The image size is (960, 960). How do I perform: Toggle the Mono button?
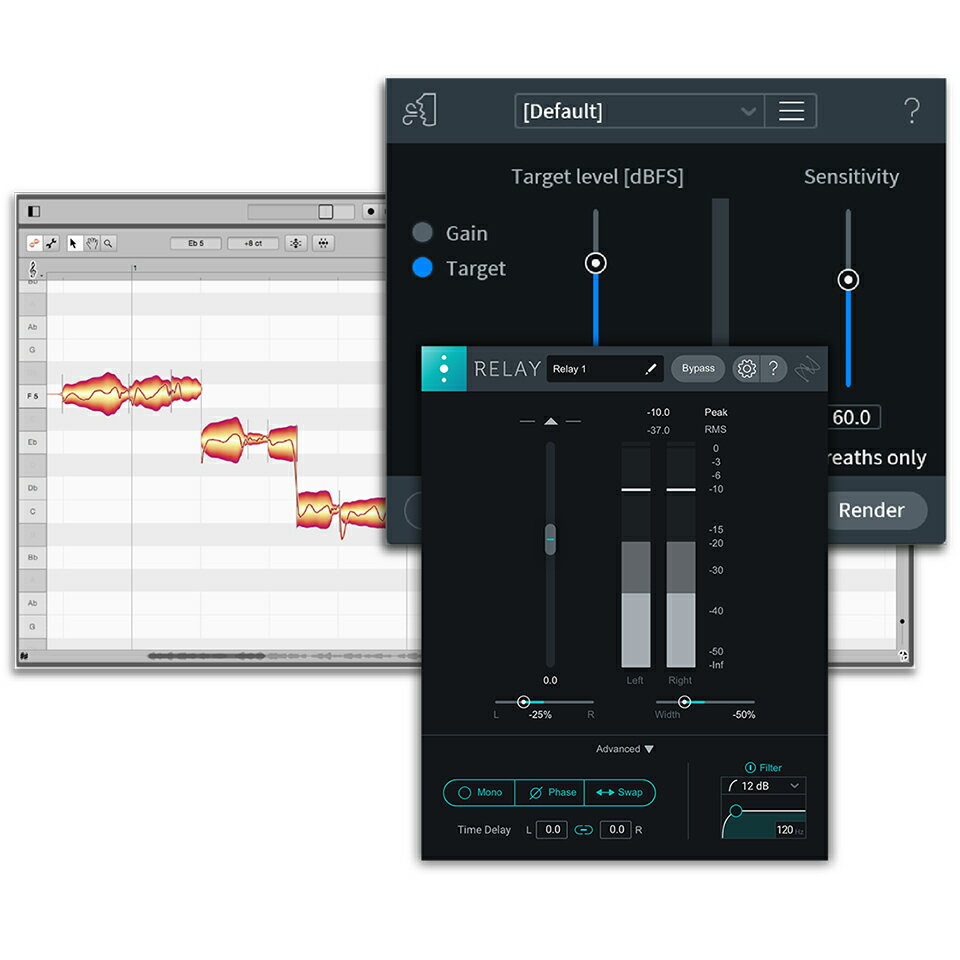point(479,792)
